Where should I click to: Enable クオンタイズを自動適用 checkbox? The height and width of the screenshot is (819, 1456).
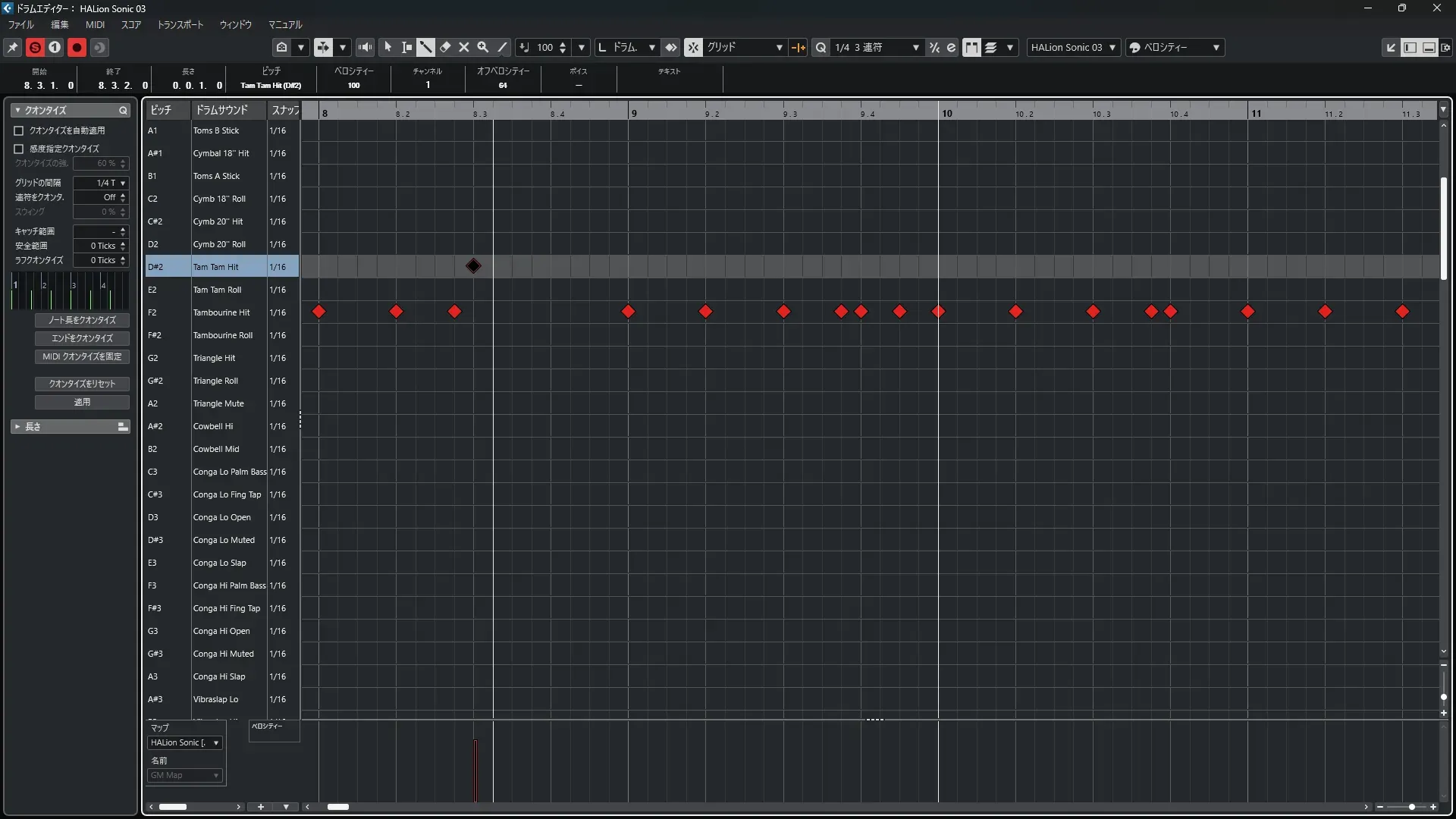(19, 130)
